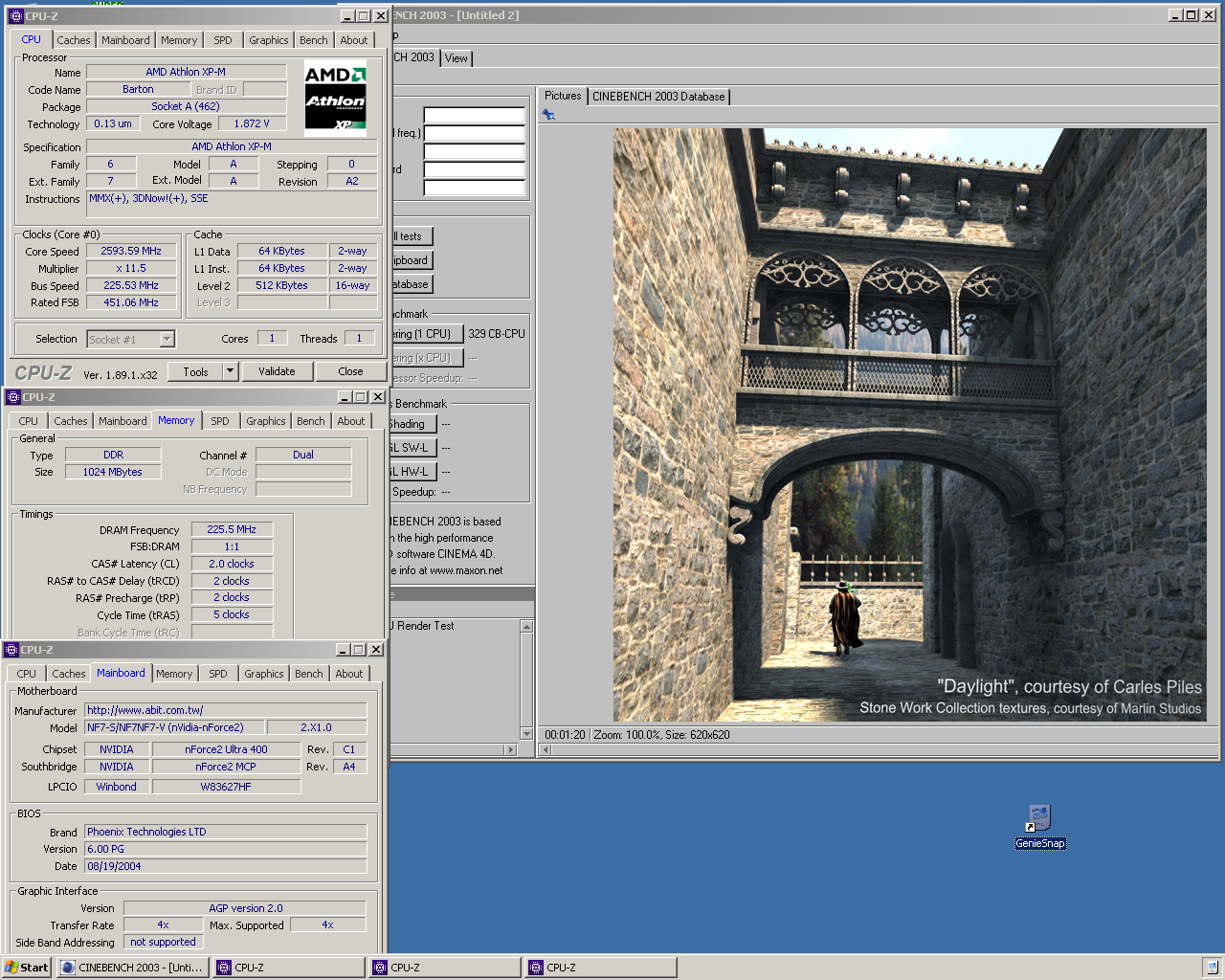Click the run all tests button in CINEBENCH
This screenshot has height=980, width=1225.
pos(412,236)
